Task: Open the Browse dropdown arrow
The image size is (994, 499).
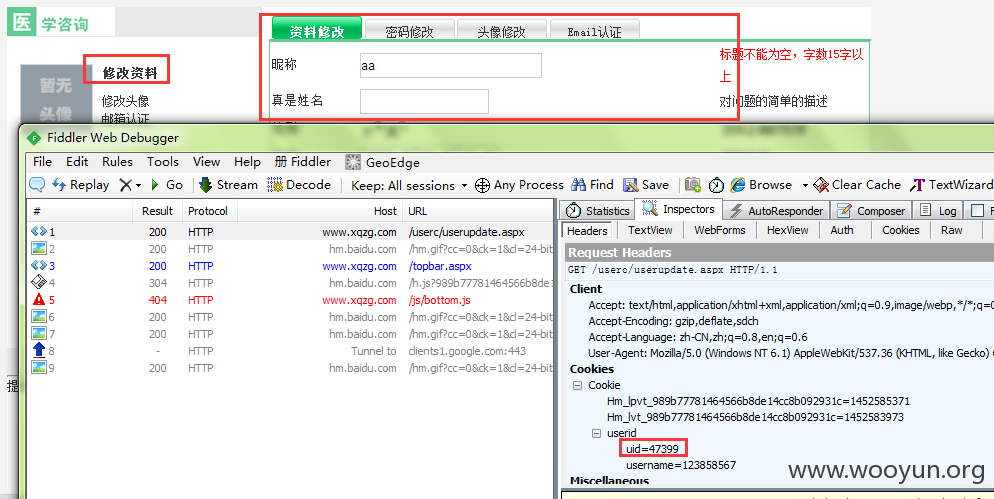Action: 805,185
